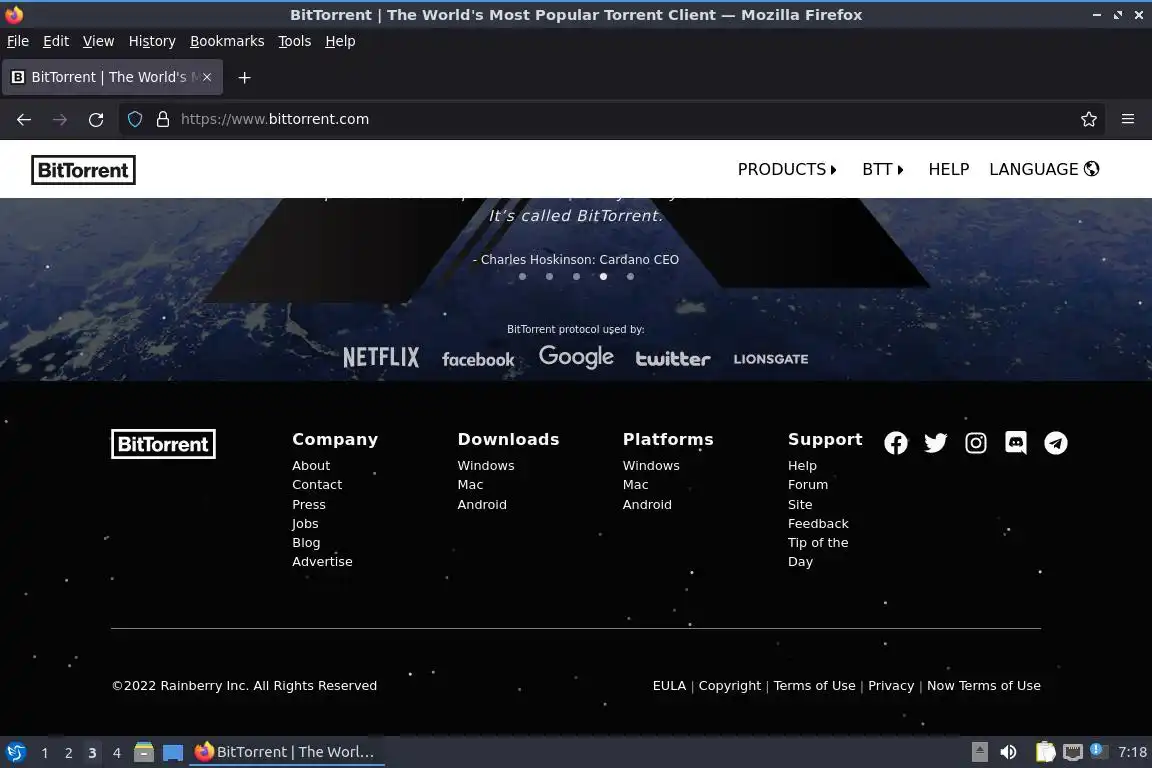Open the tracking protection shield icon
Screen dimensions: 1152x768
click(x=134, y=119)
